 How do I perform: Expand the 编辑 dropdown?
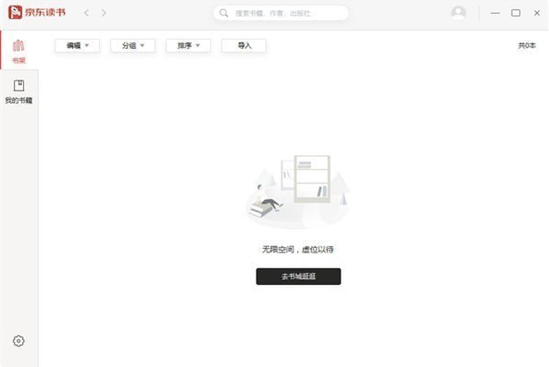point(77,46)
